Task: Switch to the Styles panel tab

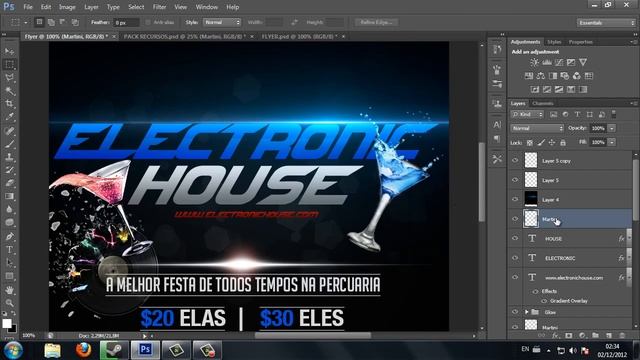Action: point(554,42)
